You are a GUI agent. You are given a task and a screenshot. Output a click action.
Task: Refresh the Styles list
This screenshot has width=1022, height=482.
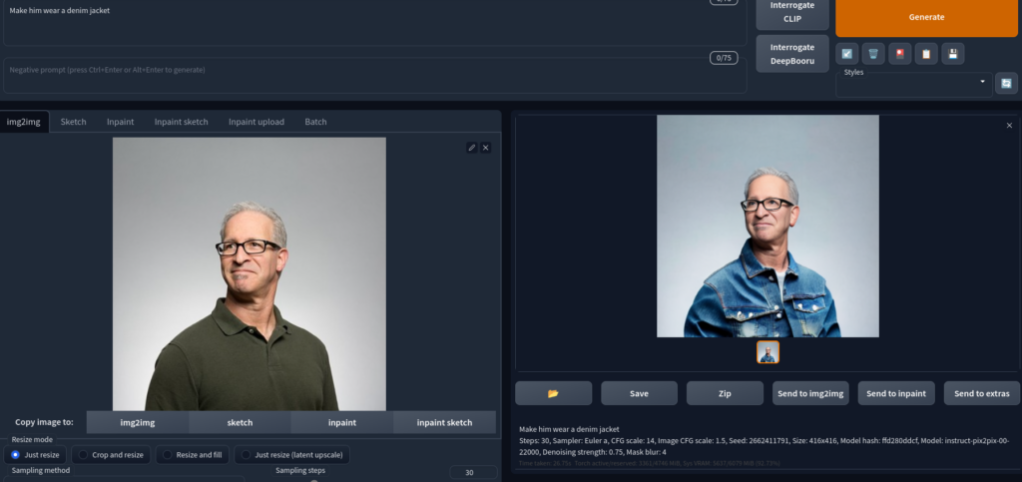(x=1007, y=84)
